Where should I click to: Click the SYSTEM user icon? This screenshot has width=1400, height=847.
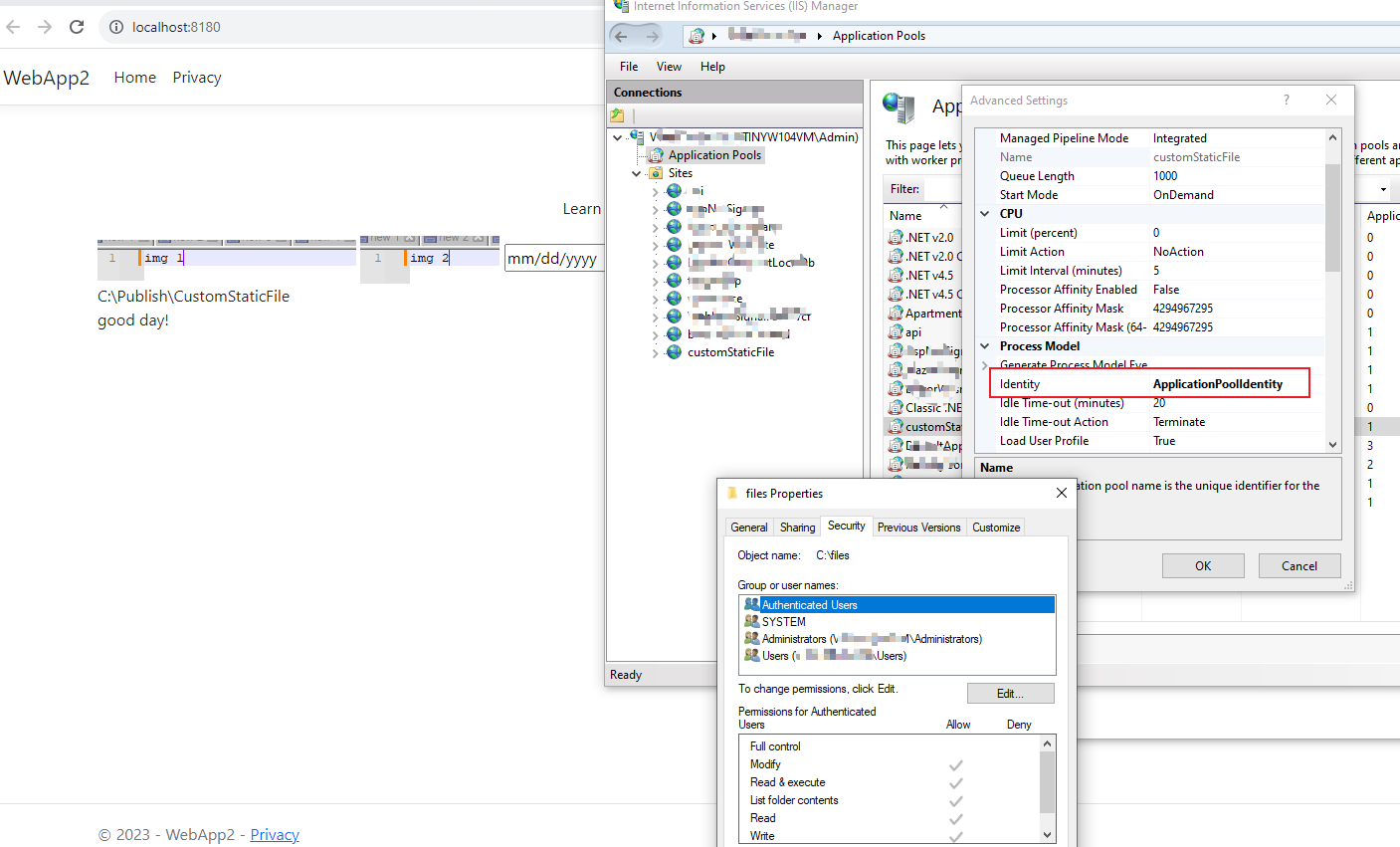point(752,621)
